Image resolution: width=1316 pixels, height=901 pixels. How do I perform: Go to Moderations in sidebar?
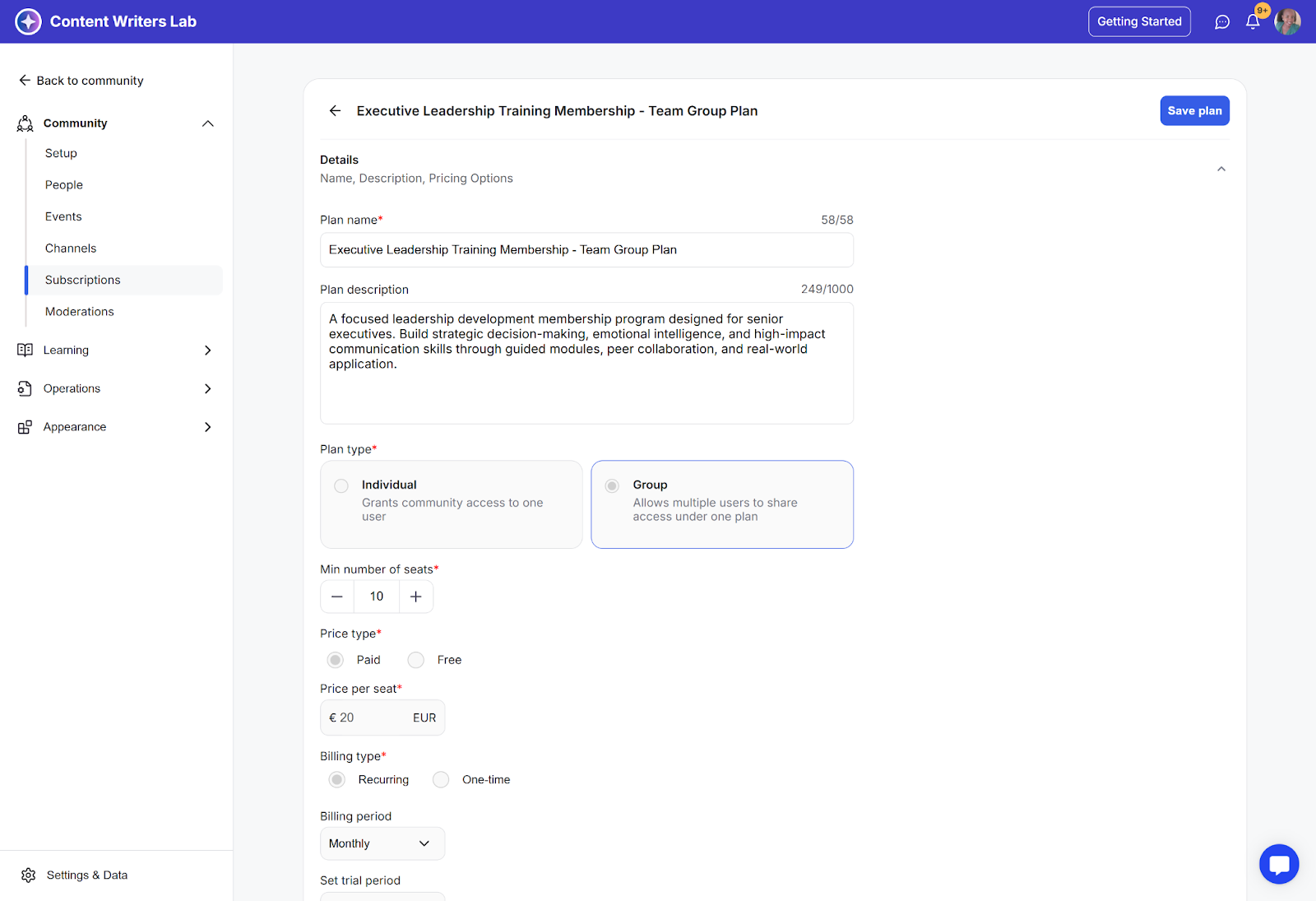pyautogui.click(x=80, y=312)
